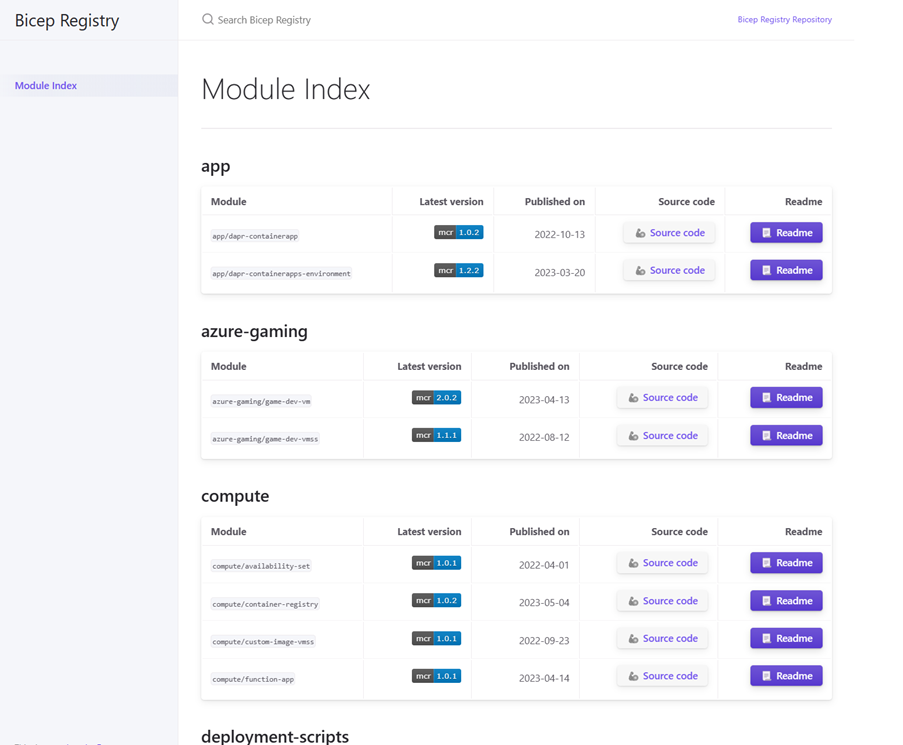Open Source code for azure-gaming/game-dev-vm

click(x=662, y=397)
